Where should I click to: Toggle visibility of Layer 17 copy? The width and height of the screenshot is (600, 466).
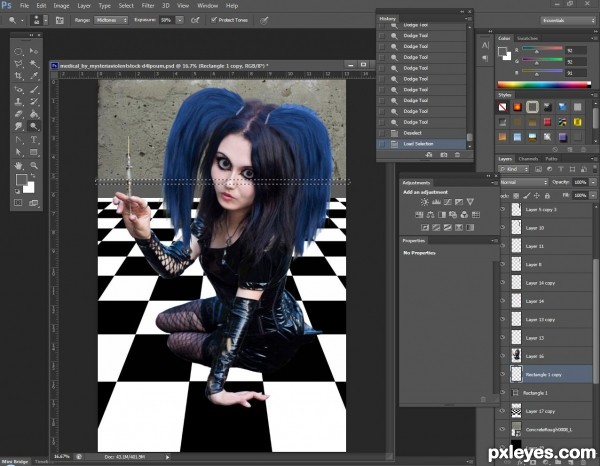(x=503, y=411)
